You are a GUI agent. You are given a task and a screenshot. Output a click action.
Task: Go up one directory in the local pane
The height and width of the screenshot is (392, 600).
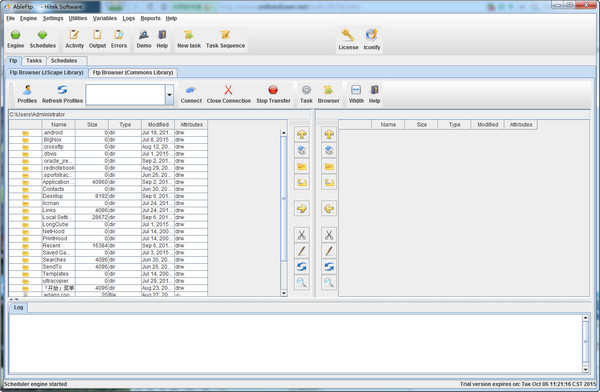point(302,134)
